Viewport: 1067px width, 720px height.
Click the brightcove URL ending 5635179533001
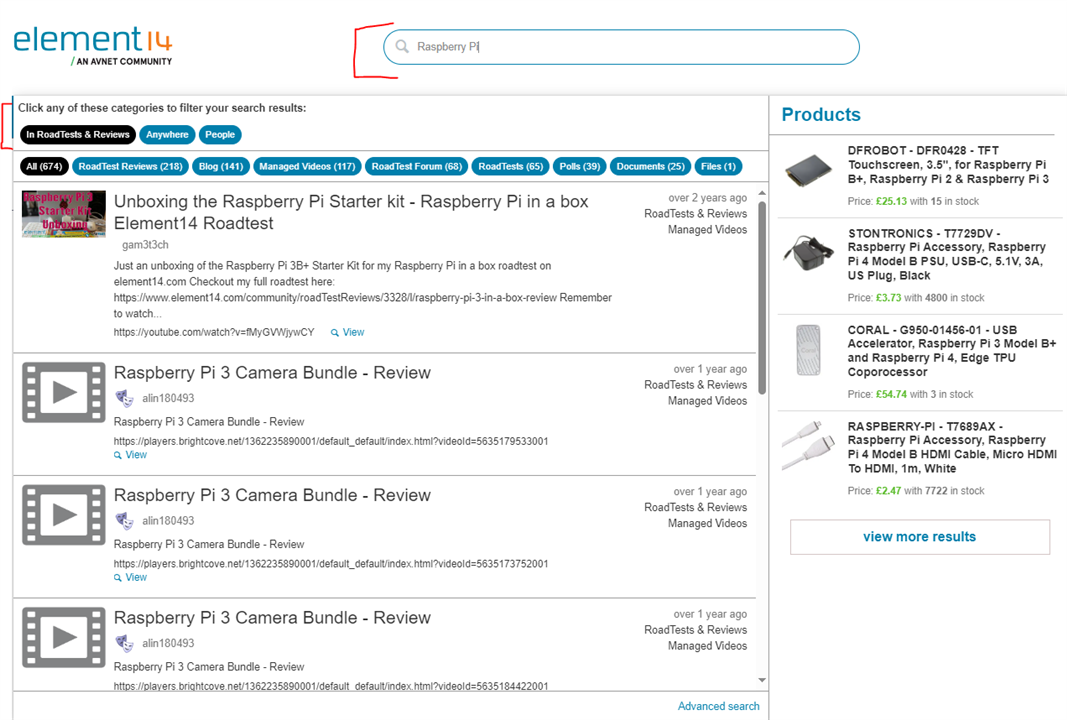(331, 441)
